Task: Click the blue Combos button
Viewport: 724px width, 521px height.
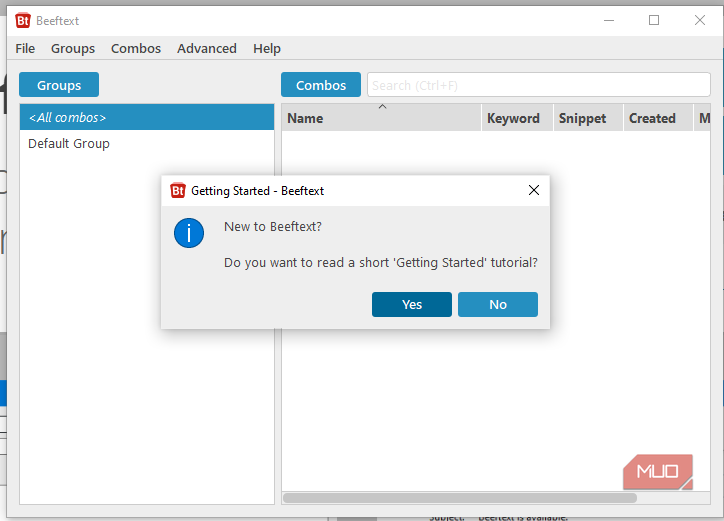Action: click(x=321, y=85)
